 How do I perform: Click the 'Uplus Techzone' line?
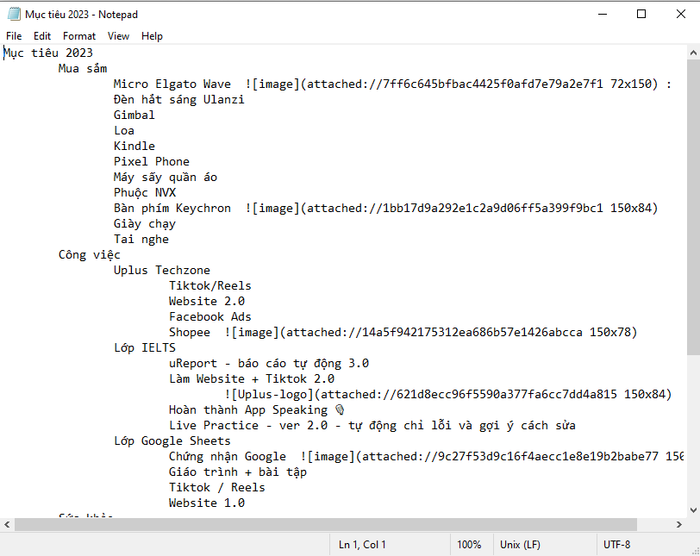tap(162, 270)
